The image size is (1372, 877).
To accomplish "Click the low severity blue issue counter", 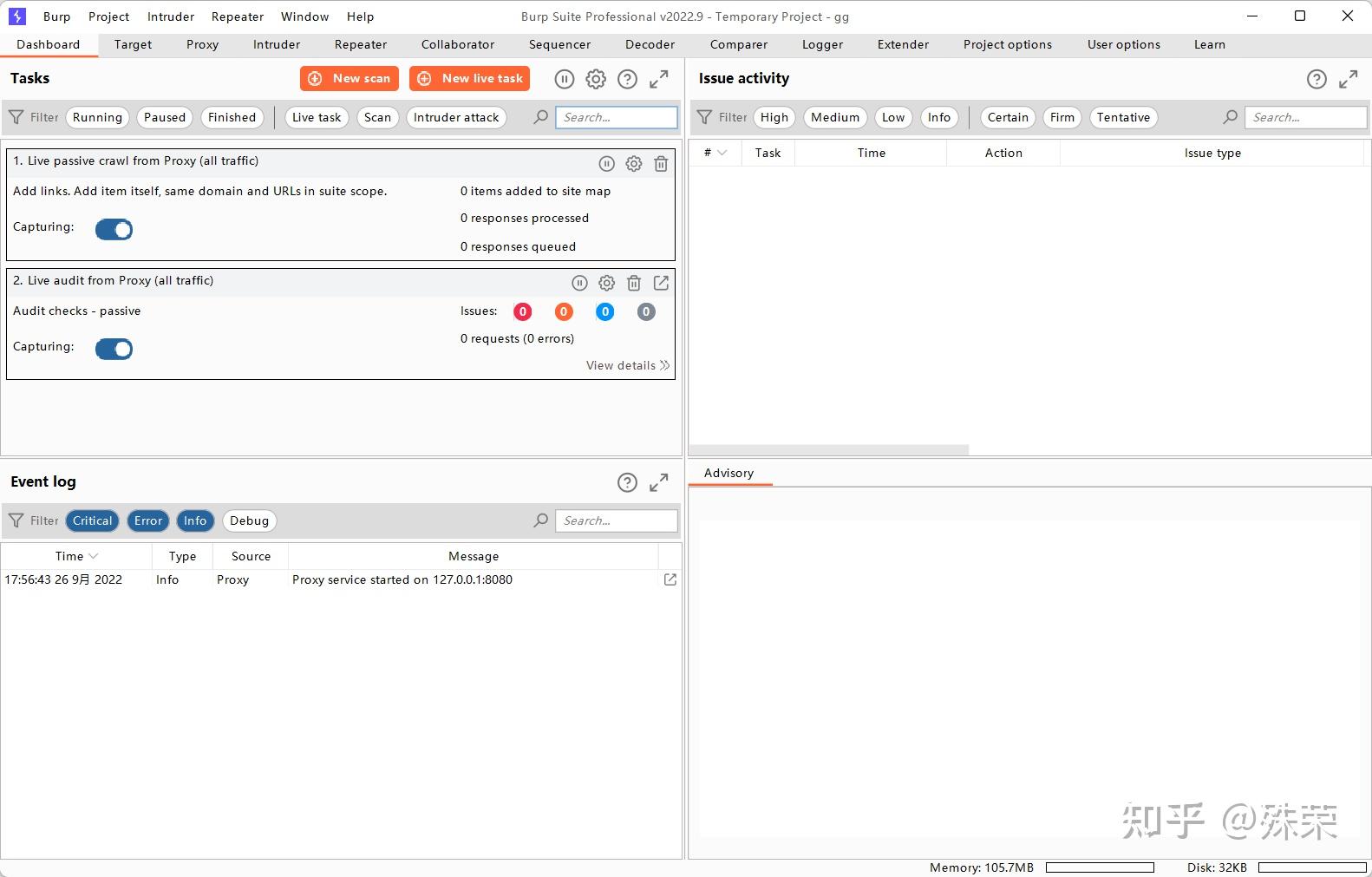I will point(605,311).
